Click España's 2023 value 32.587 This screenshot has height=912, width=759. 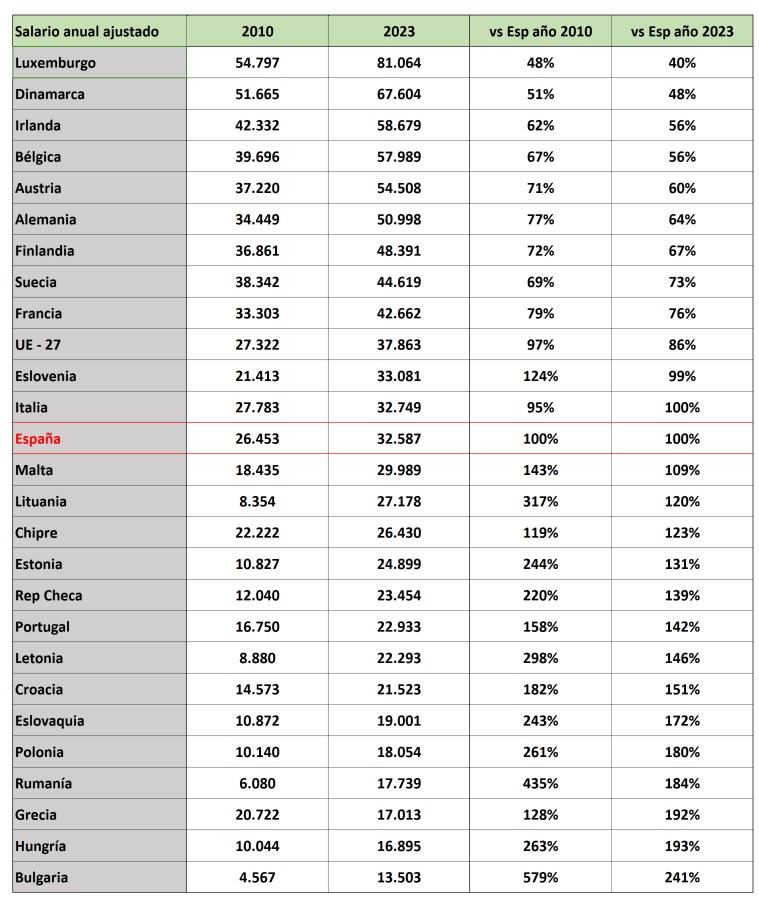[399, 439]
